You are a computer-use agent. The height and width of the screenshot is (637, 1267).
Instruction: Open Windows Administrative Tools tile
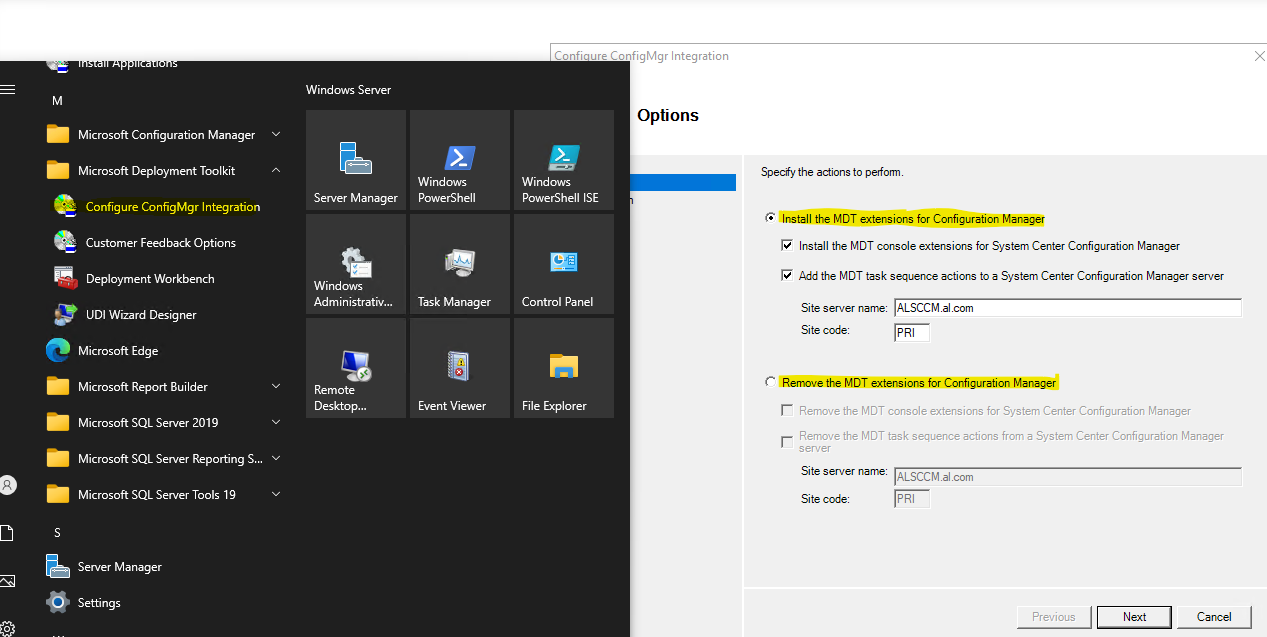click(x=356, y=264)
